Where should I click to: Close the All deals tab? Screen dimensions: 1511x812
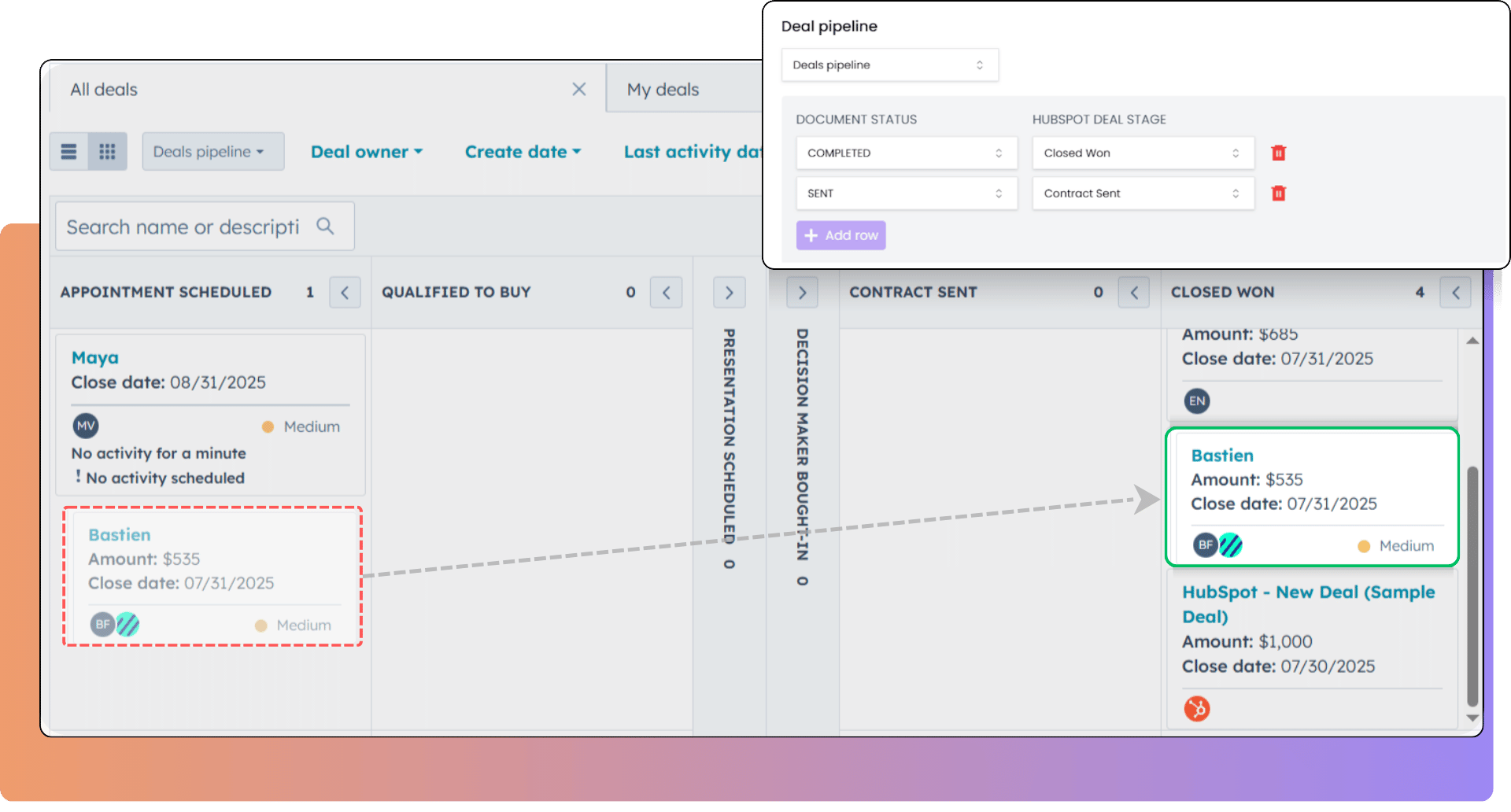coord(578,90)
